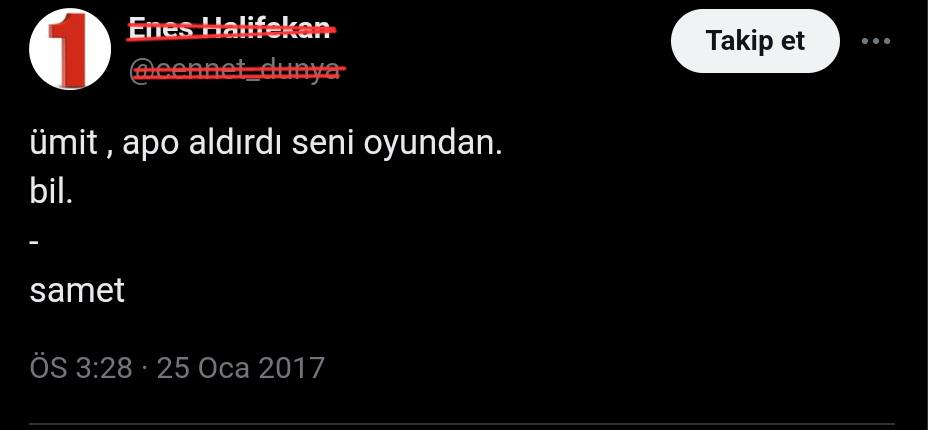This screenshot has height=430, width=928.
Task: Open the three-dot more options menu
Action: pos(876,41)
